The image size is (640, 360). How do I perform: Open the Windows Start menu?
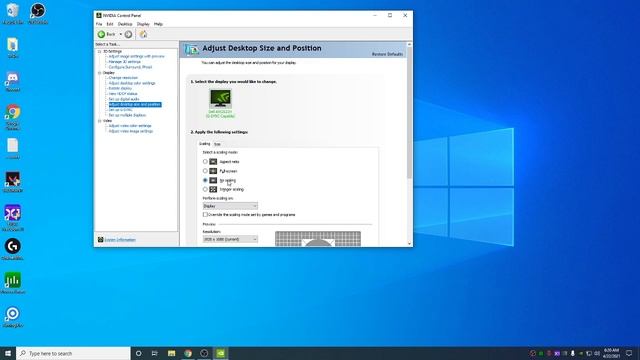8,353
